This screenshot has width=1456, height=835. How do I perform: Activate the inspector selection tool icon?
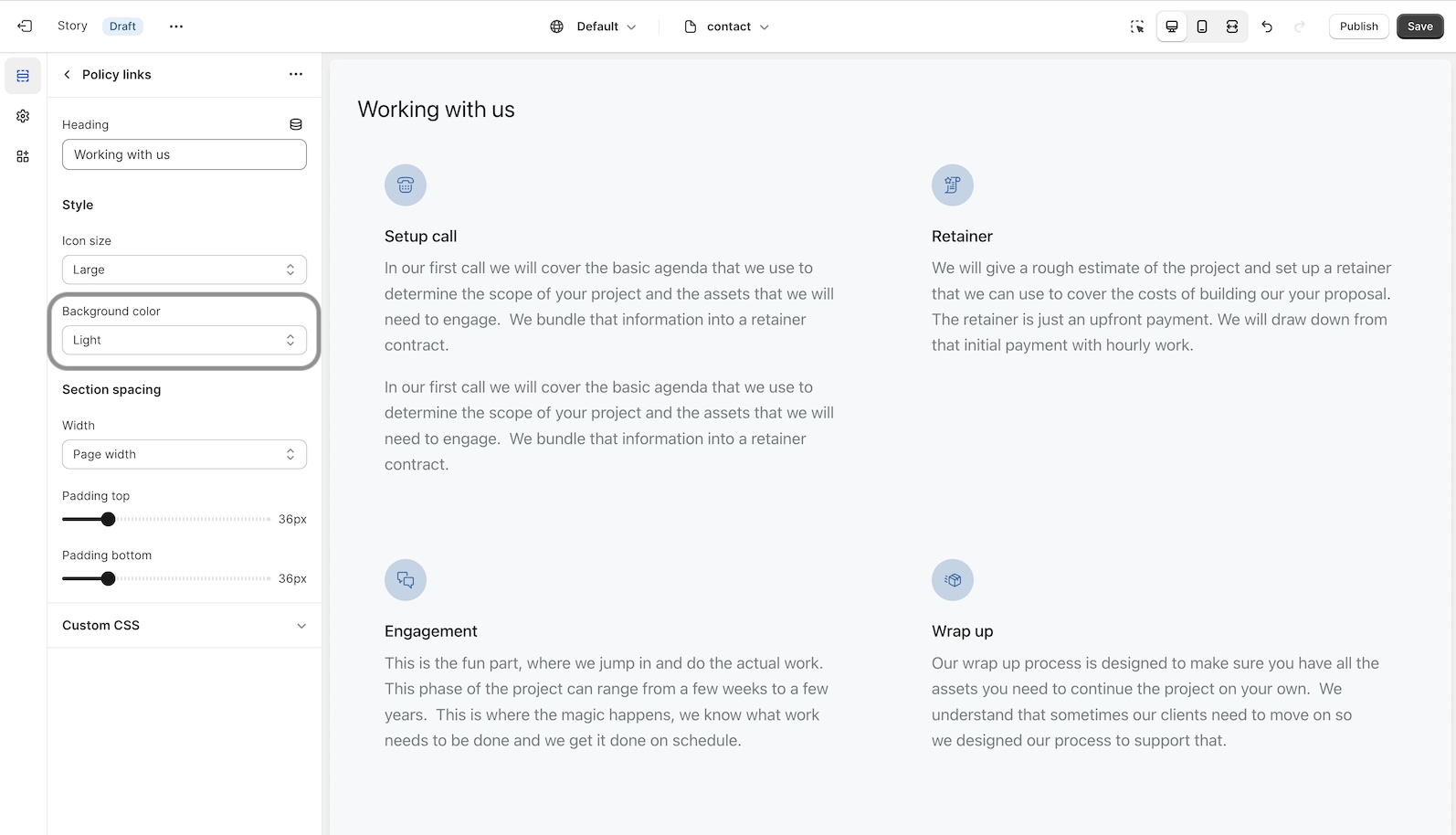point(1137,26)
